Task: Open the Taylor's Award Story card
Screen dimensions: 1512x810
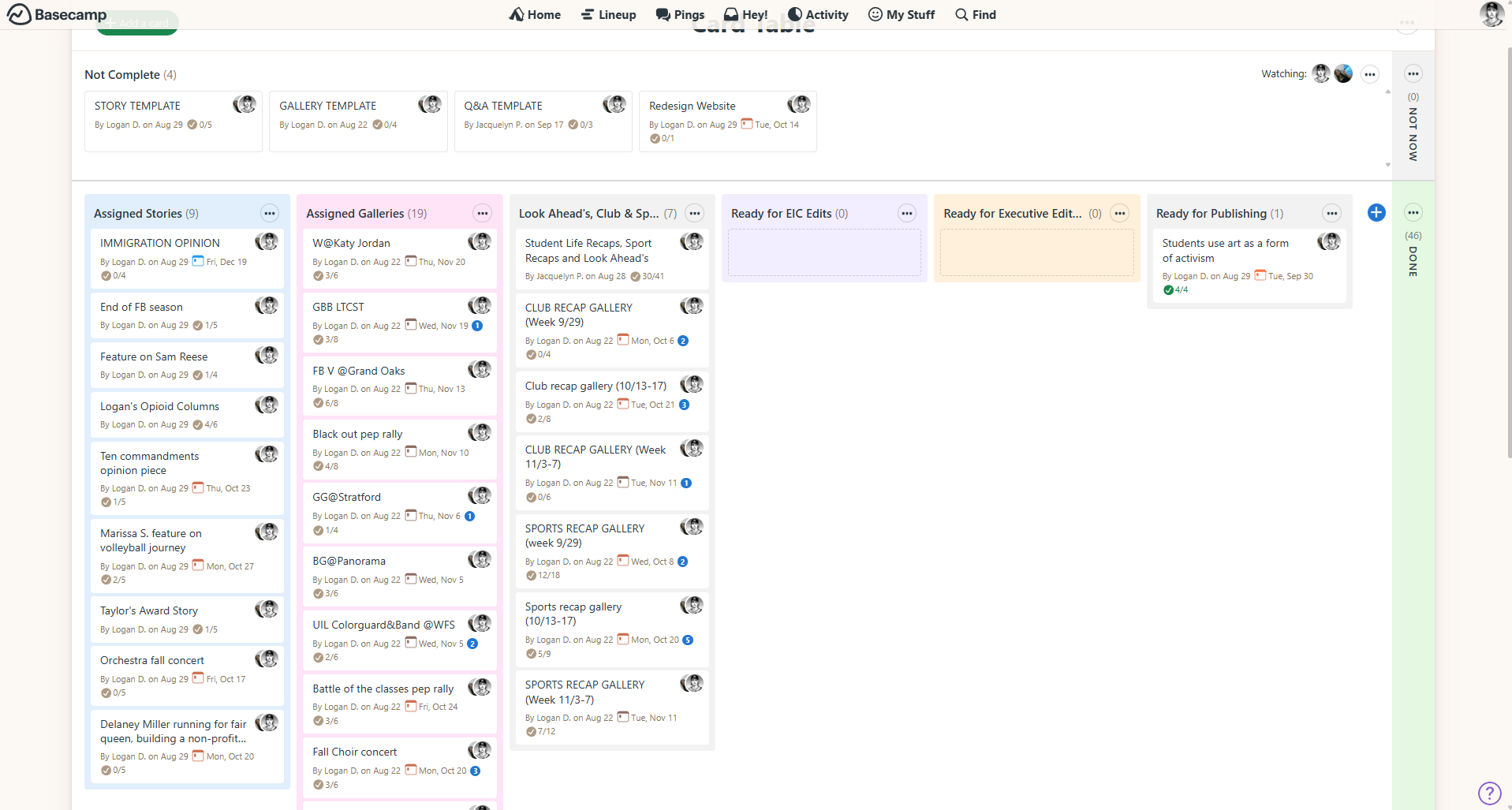Action: [149, 610]
